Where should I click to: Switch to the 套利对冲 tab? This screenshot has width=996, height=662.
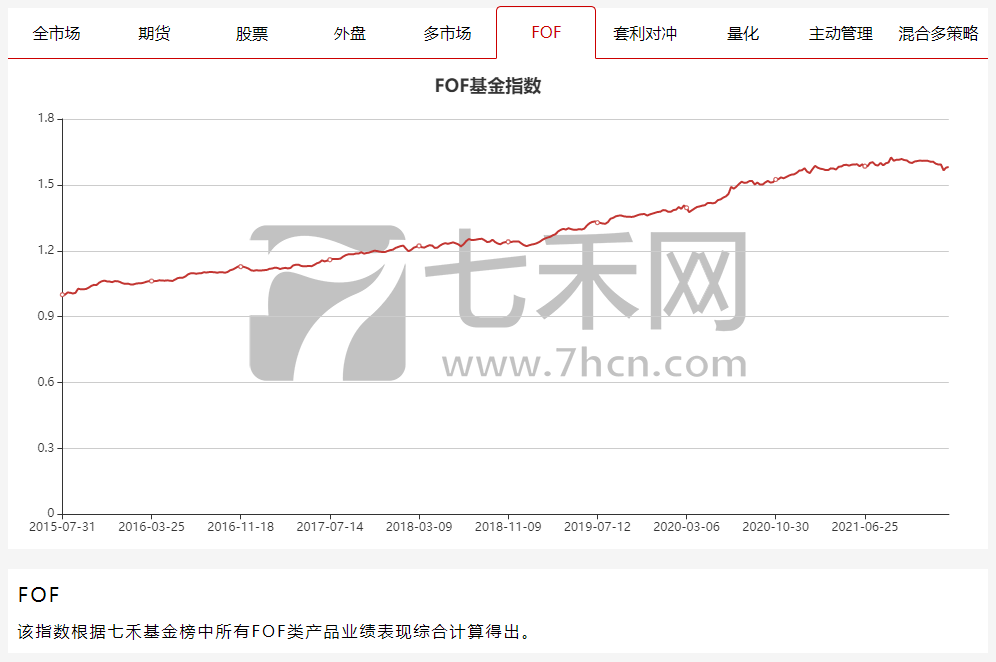click(x=645, y=33)
